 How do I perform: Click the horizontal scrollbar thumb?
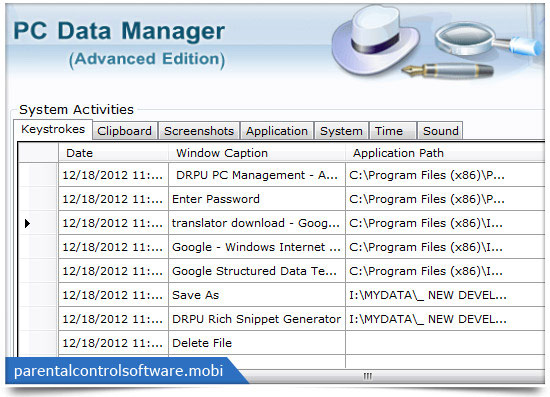tap(368, 376)
